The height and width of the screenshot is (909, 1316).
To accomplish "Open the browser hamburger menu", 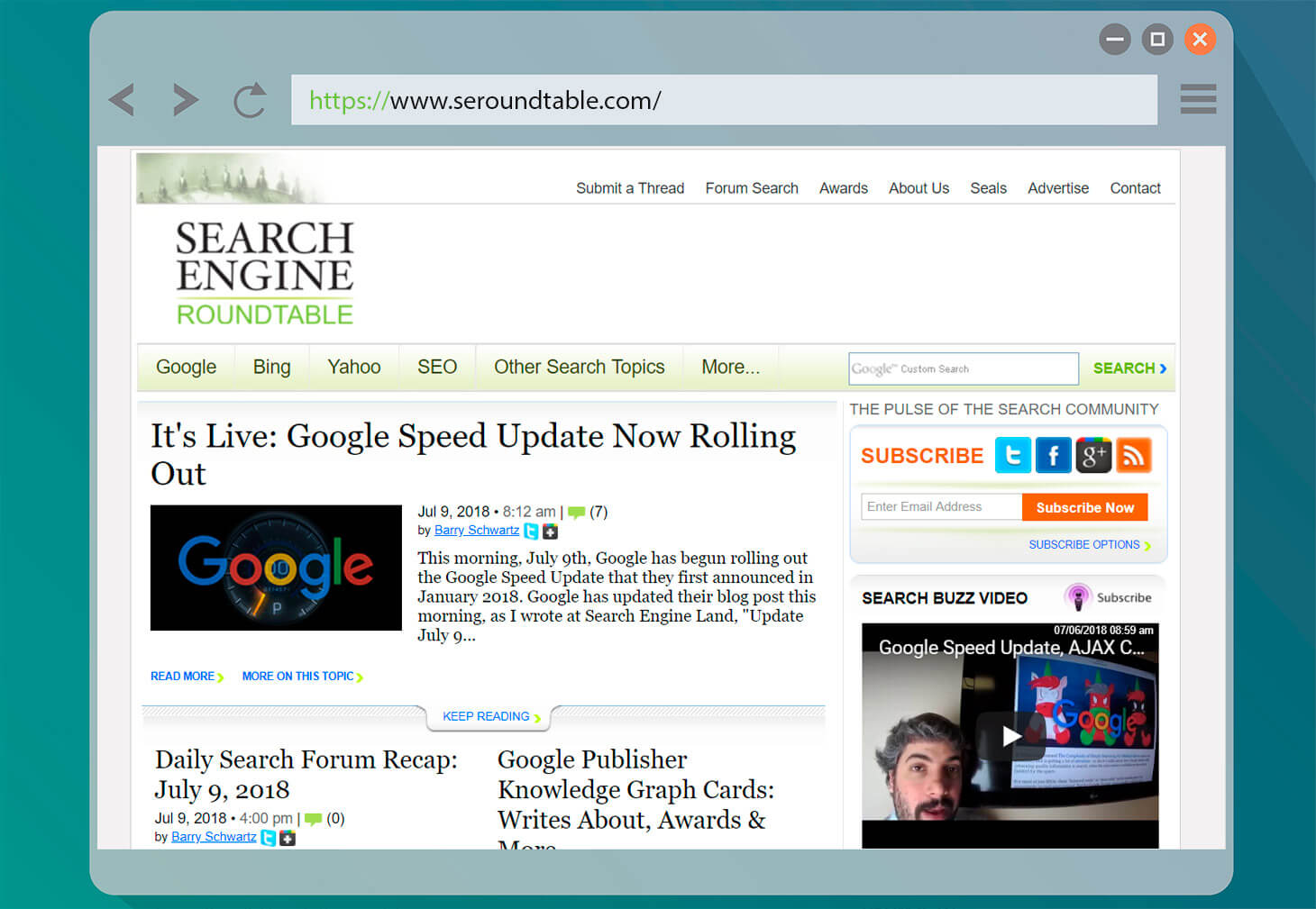I will tap(1198, 99).
